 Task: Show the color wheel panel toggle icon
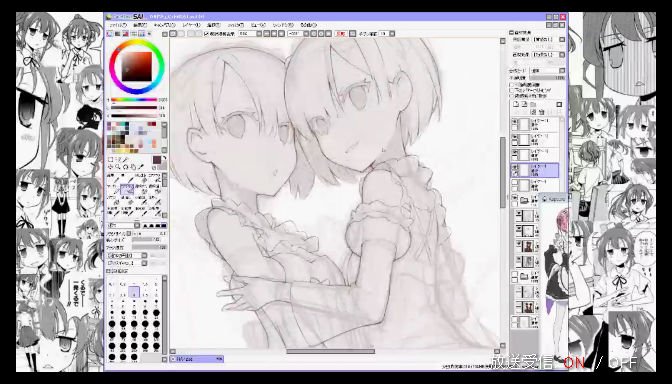pos(110,33)
